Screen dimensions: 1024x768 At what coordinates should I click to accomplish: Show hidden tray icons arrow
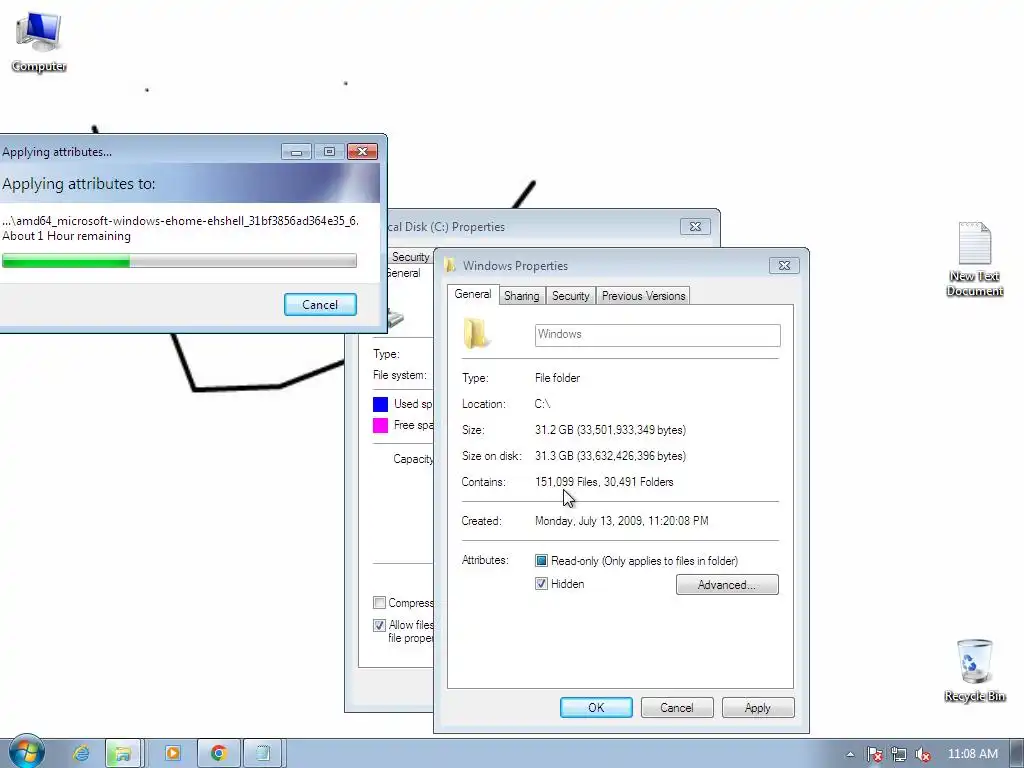[850, 754]
